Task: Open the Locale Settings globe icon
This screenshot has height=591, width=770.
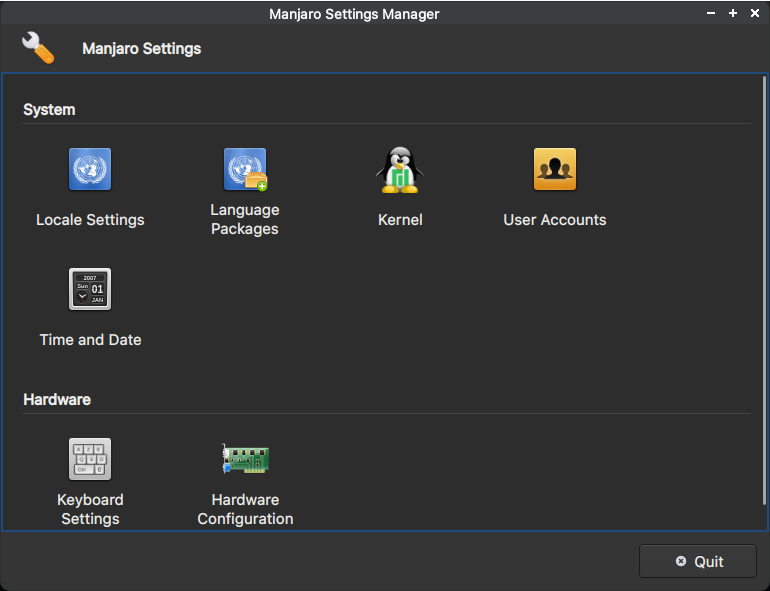Action: (90, 169)
